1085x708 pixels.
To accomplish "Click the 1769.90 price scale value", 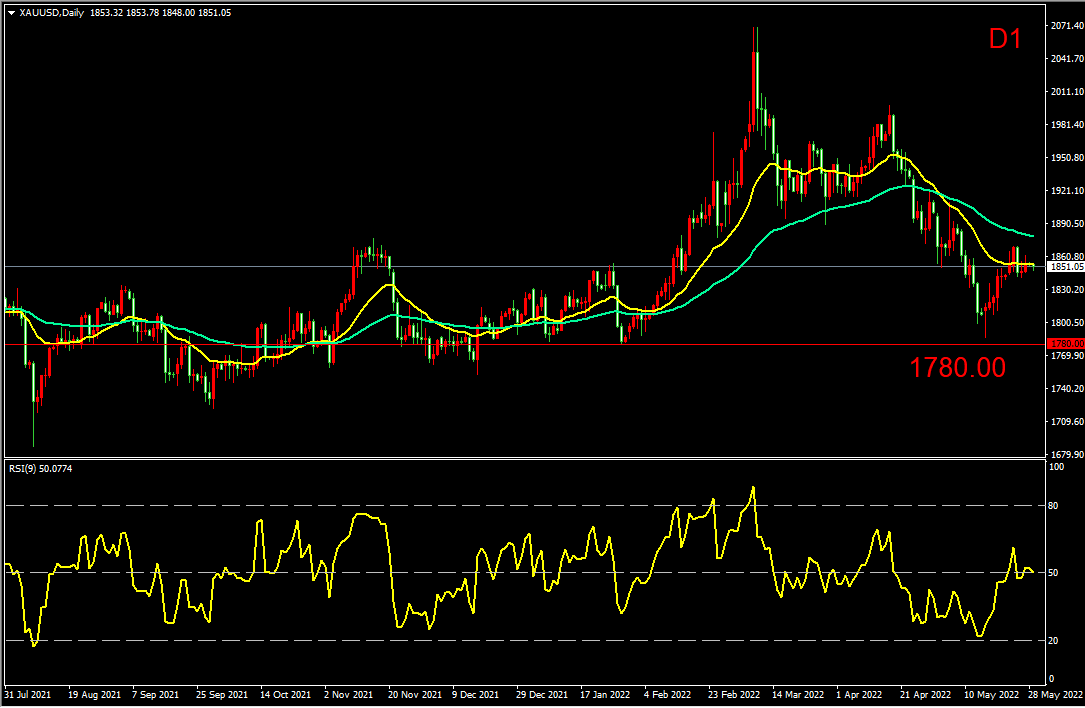I will 1067,355.
